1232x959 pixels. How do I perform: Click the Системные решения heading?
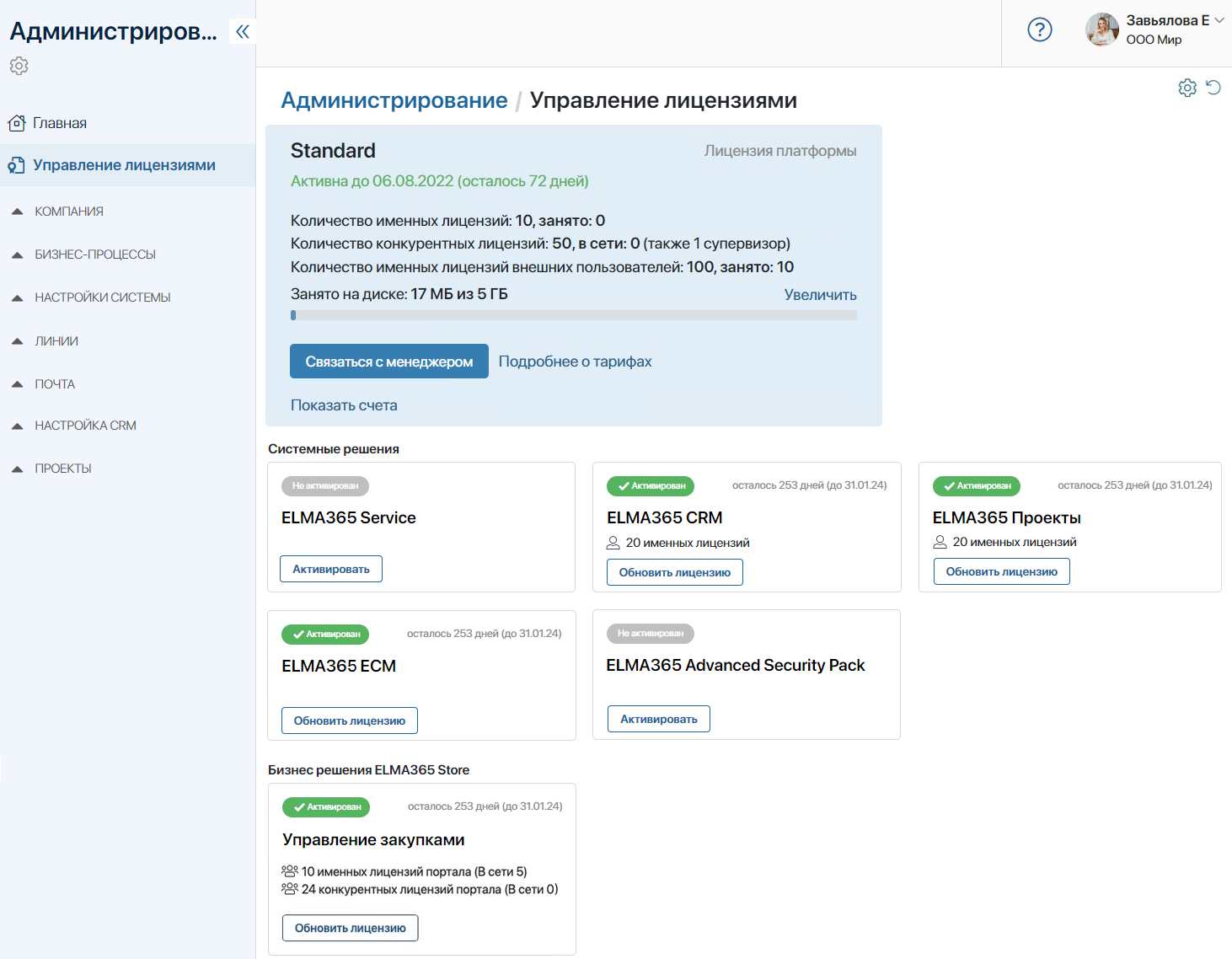[x=334, y=449]
